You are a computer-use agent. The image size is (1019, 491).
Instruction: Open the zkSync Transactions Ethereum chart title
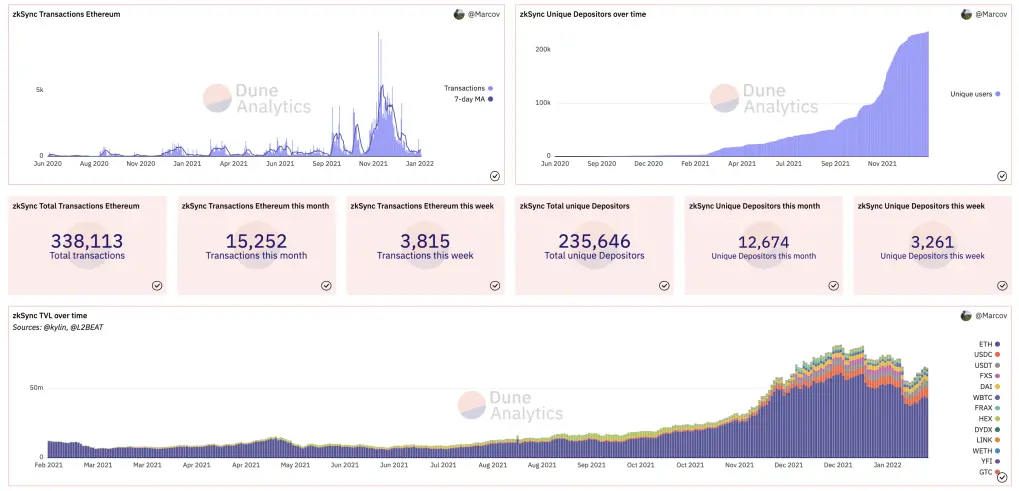[x=66, y=14]
